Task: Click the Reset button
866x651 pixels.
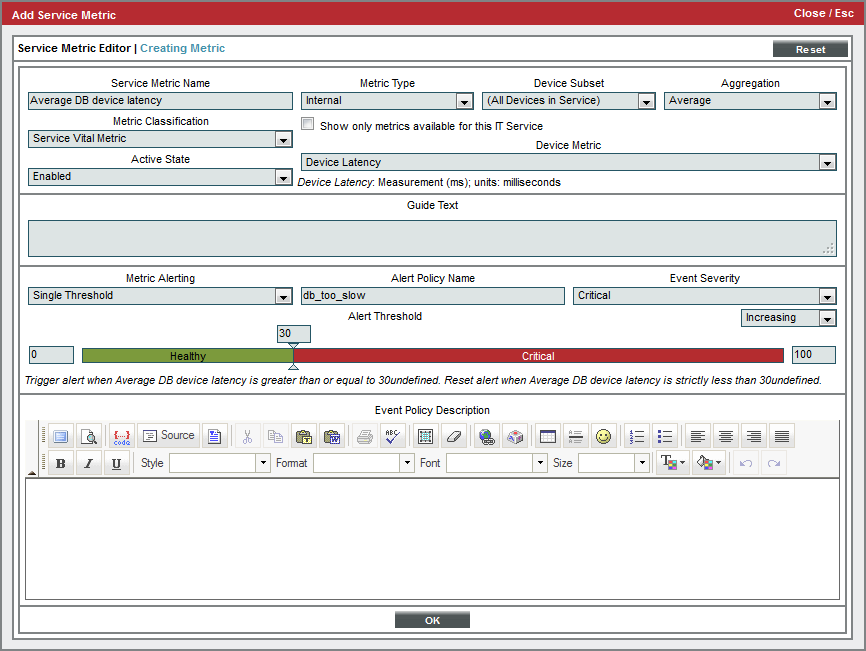Action: click(810, 48)
